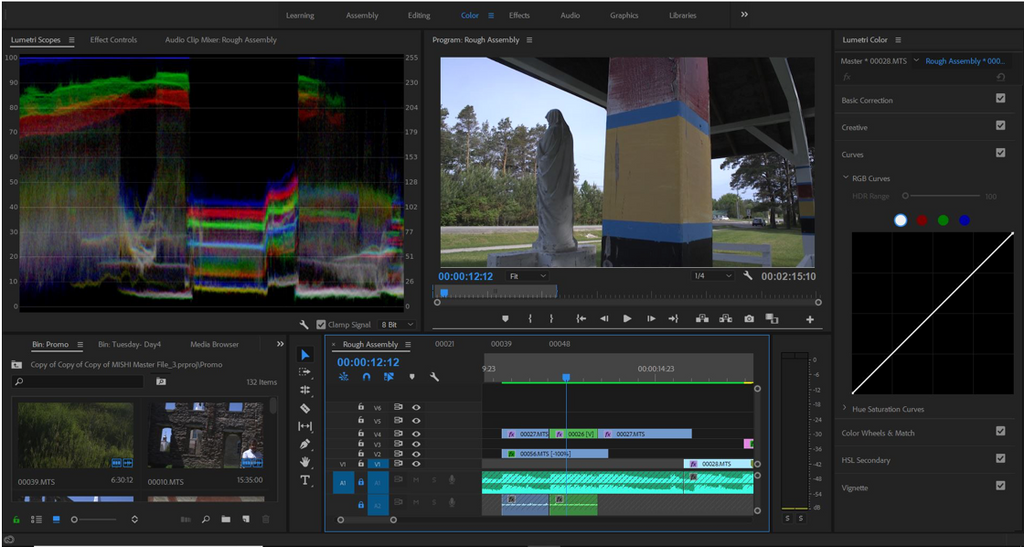Click Mark Out button in Program monitor
The width and height of the screenshot is (1024, 547).
(x=551, y=319)
